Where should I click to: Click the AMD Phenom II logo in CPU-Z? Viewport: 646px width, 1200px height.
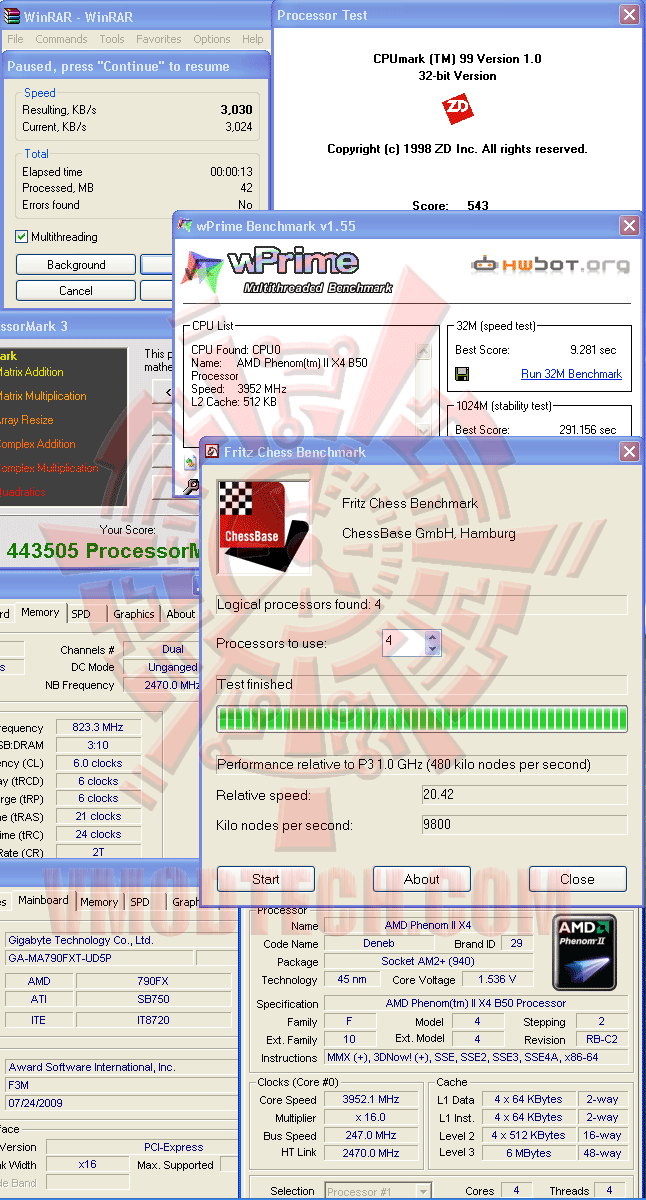(x=585, y=950)
